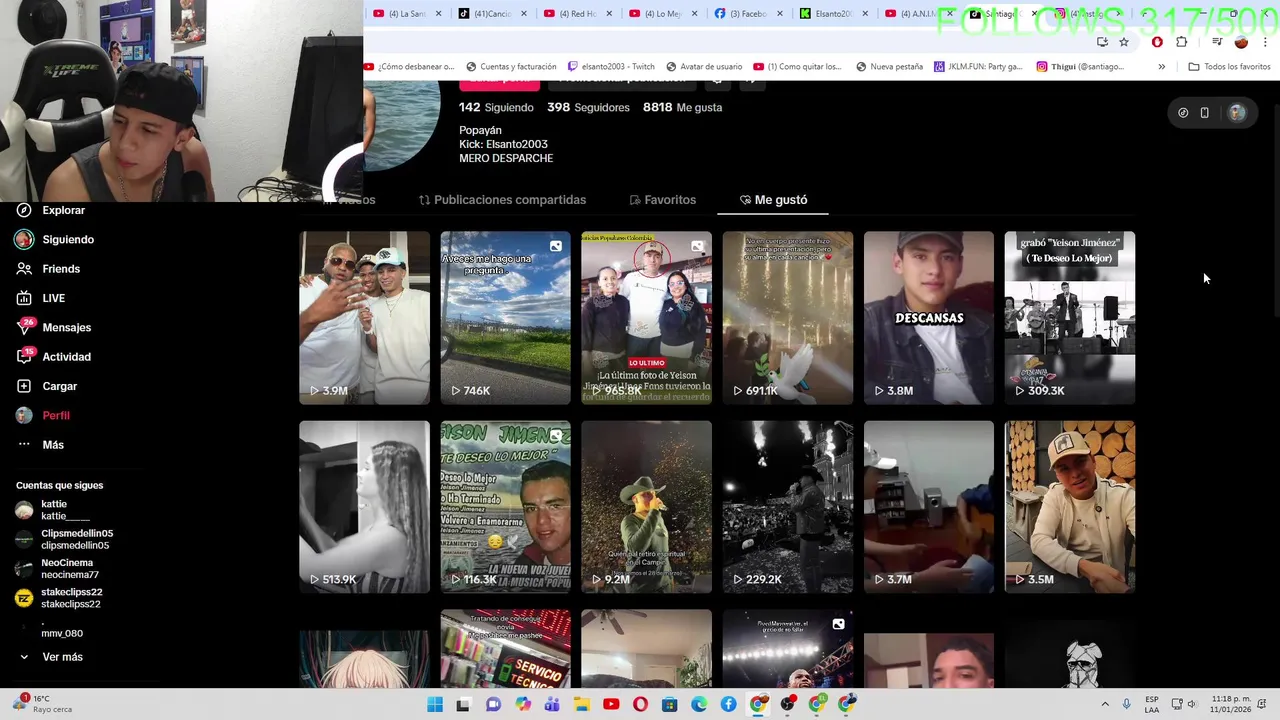1280x720 pixels.
Task: Open the weather widget showing 16°C
Action: [x=42, y=704]
